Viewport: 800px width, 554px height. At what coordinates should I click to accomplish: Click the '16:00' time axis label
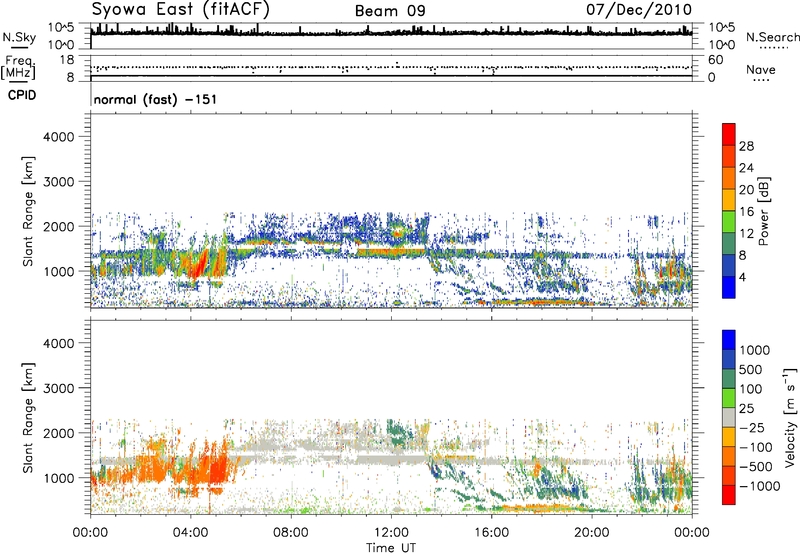[x=491, y=533]
